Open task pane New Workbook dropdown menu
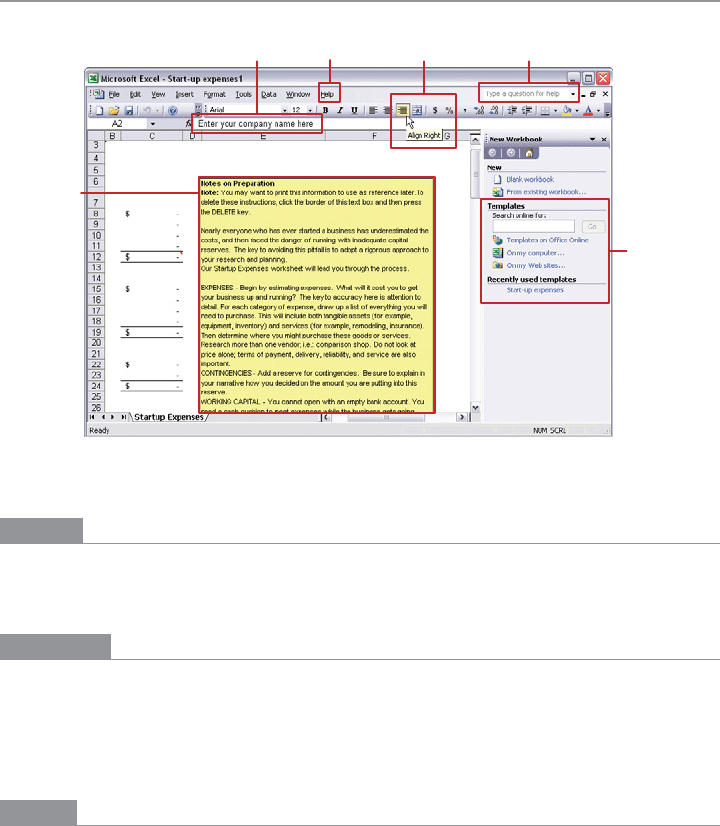The image size is (720, 826). point(593,140)
